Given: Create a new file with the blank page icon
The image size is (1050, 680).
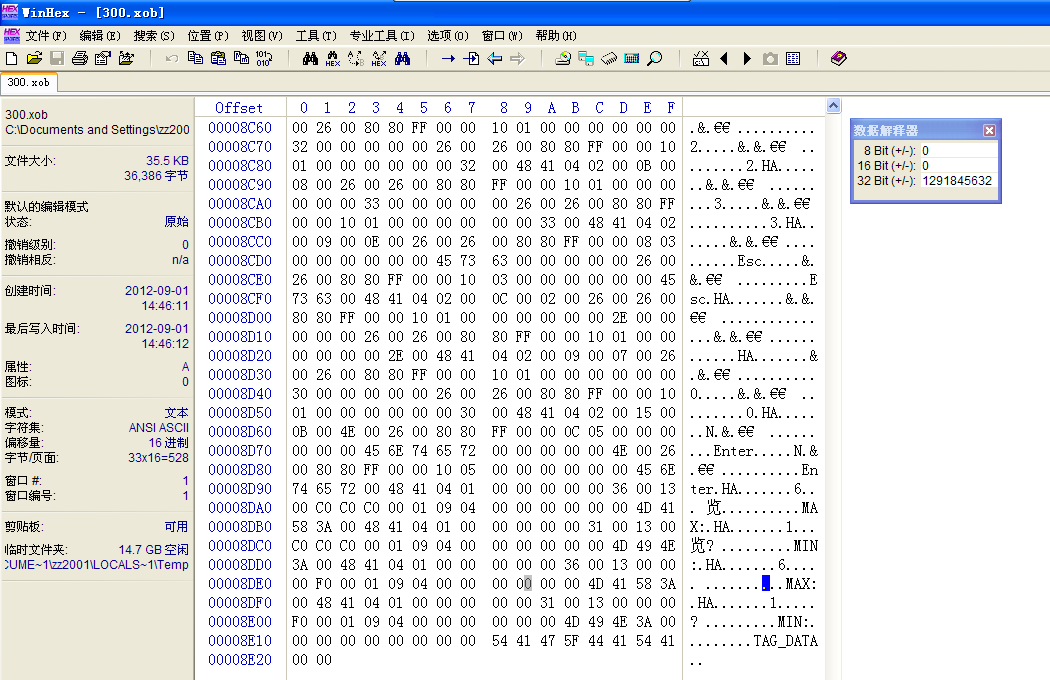Looking at the screenshot, I should [12, 59].
